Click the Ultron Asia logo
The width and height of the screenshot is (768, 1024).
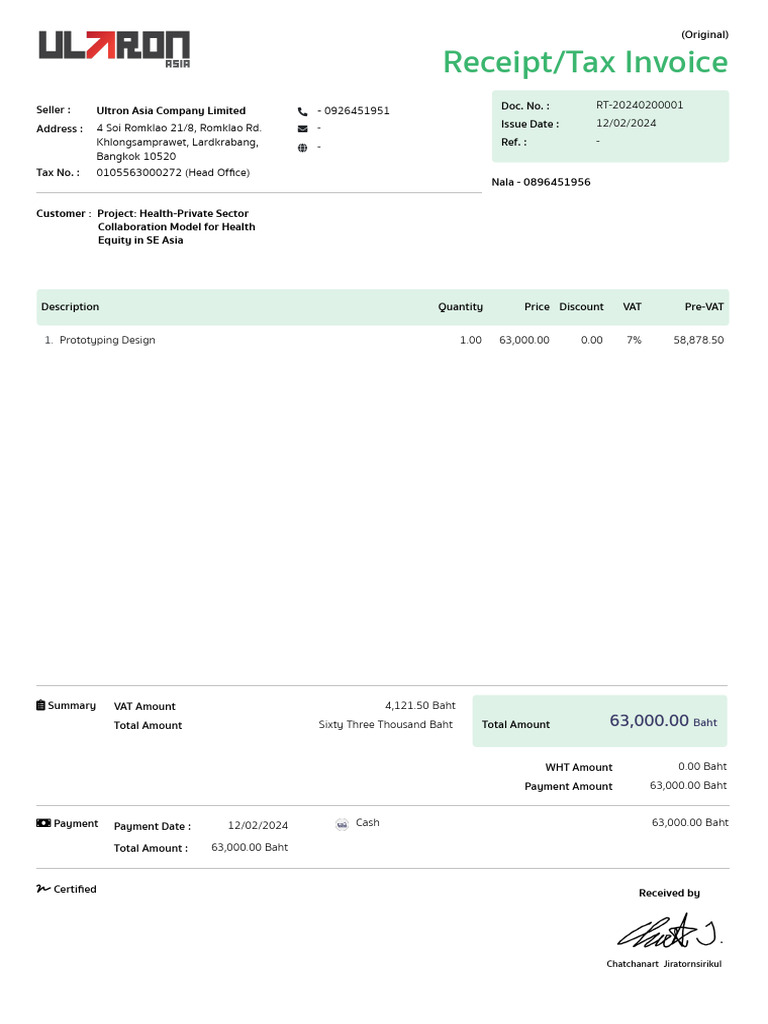tap(114, 49)
